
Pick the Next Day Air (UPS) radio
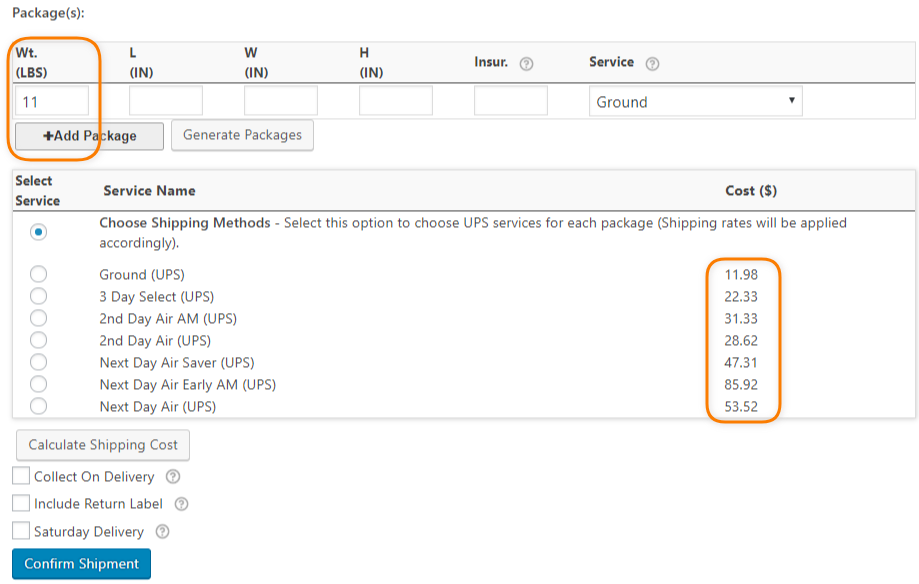pos(39,406)
